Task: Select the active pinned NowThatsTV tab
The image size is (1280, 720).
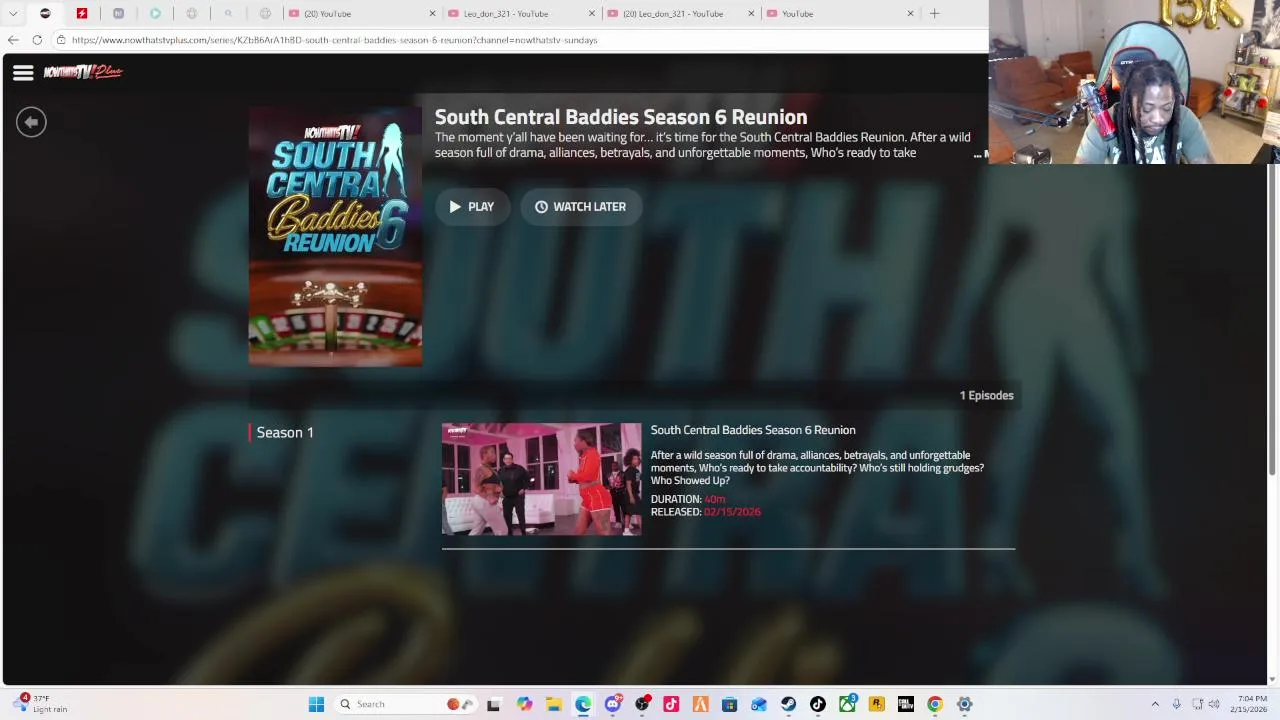Action: (45, 14)
